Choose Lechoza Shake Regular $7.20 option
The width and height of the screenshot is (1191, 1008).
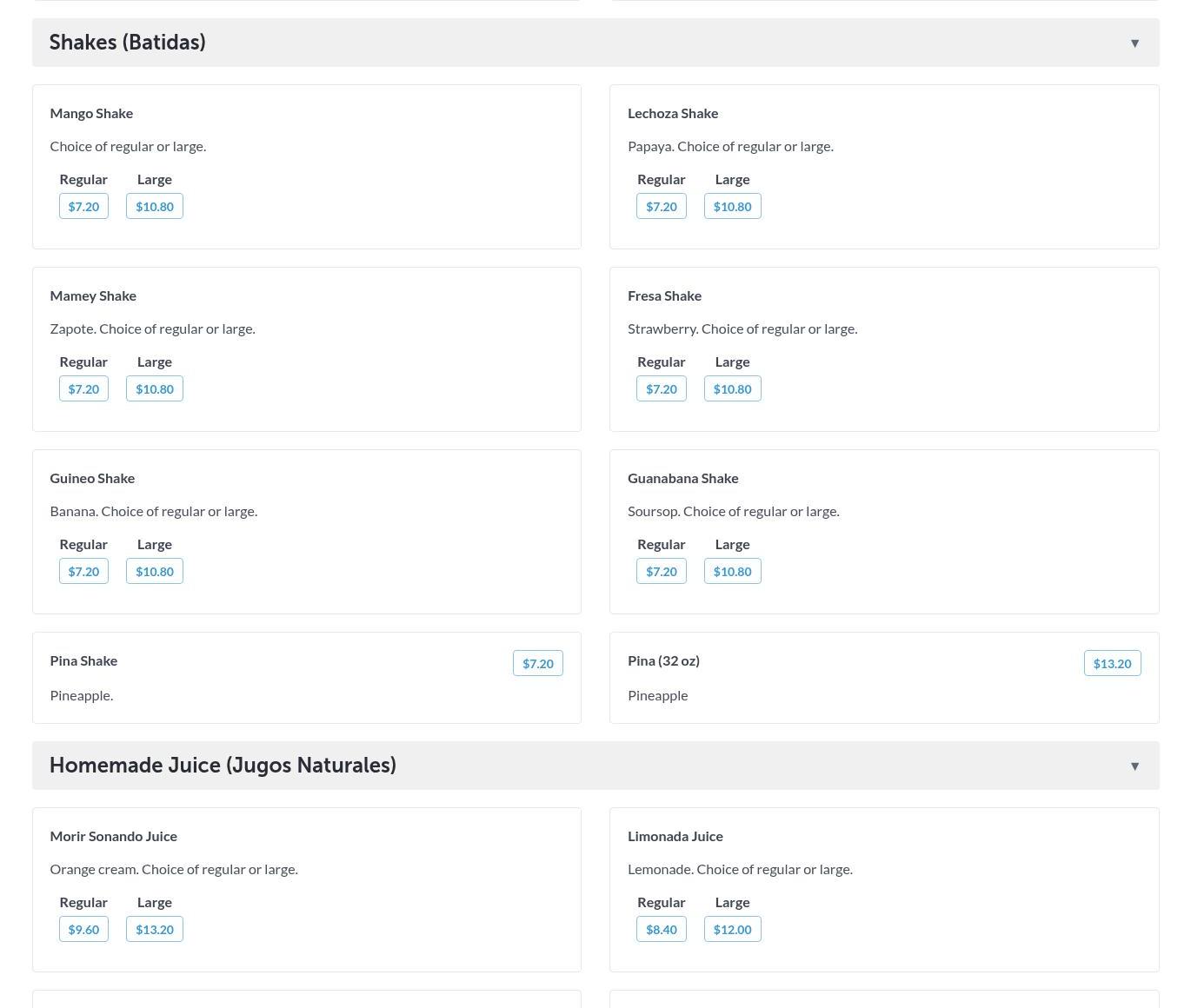coord(662,207)
